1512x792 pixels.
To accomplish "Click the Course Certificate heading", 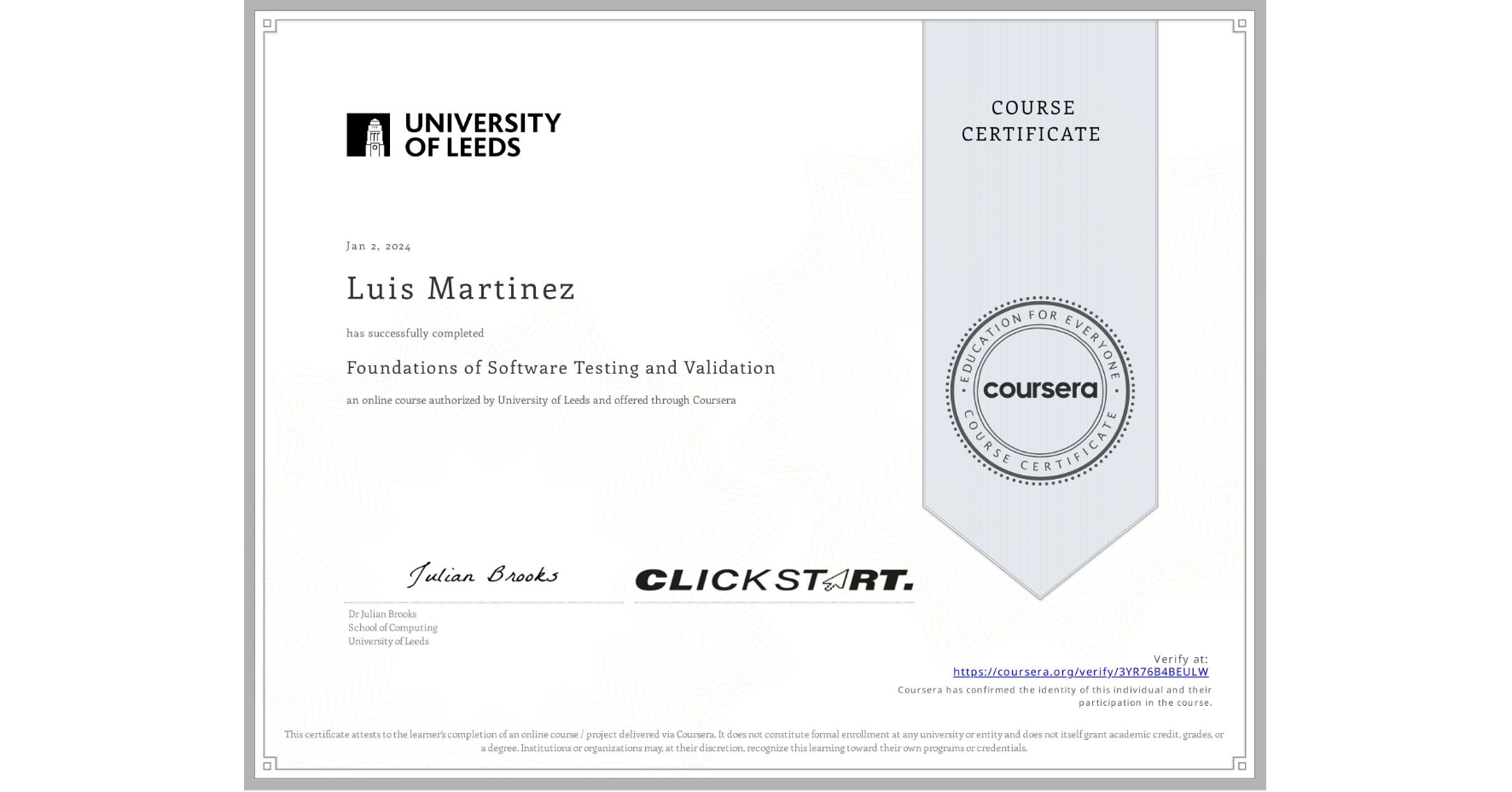I will (1032, 120).
